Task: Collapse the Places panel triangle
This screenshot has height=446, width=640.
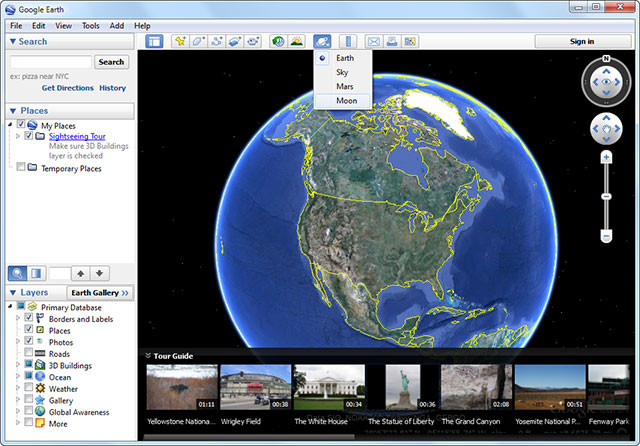Action: point(13,111)
